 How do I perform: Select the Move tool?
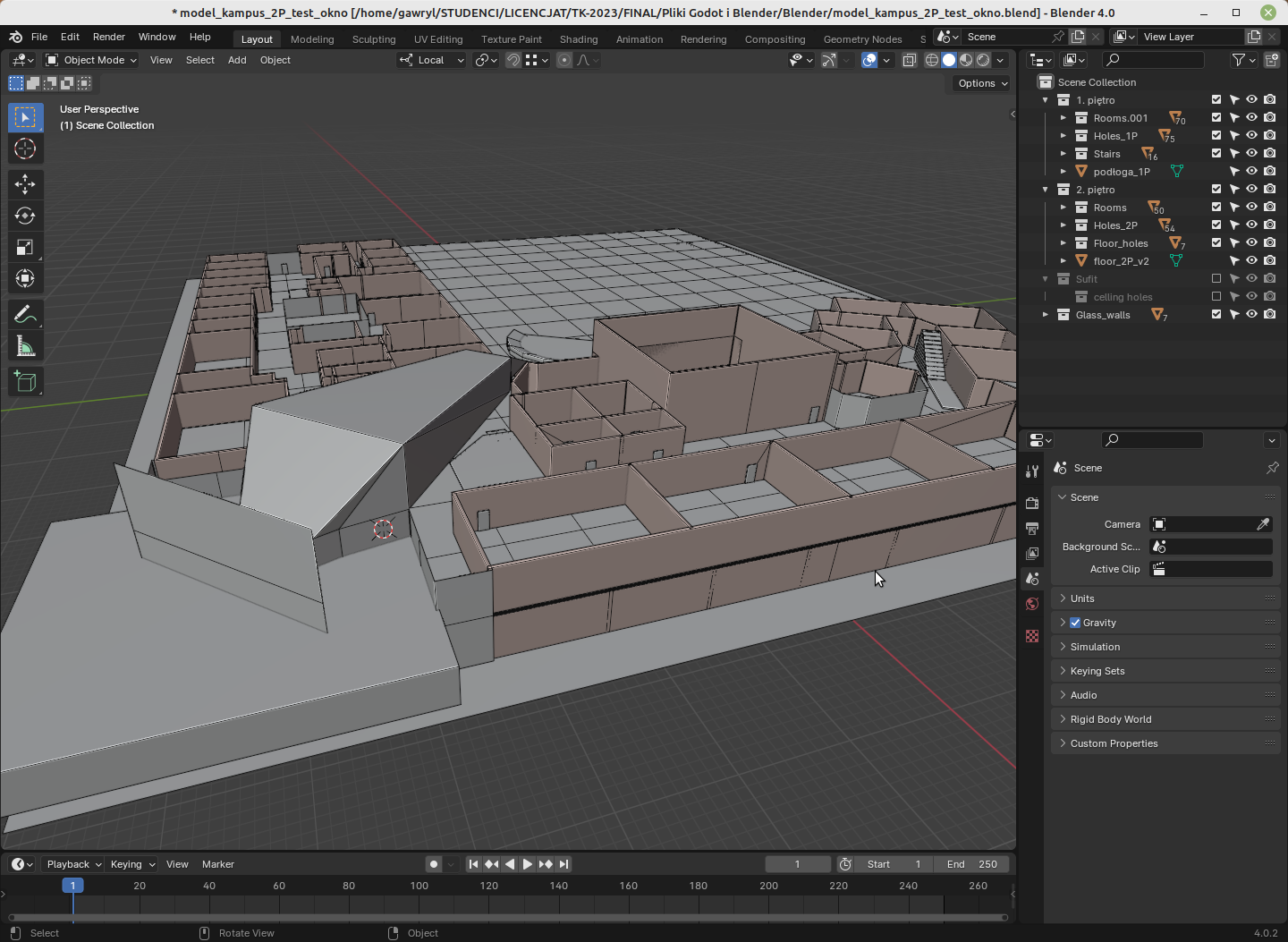coord(25,184)
